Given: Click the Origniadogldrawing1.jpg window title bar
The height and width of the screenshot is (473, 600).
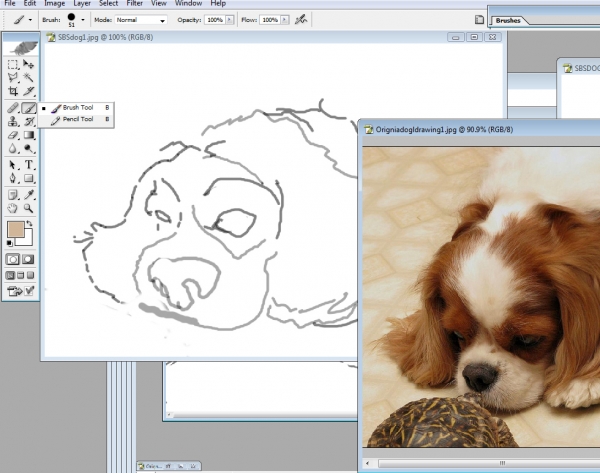Looking at the screenshot, I should pos(481,129).
